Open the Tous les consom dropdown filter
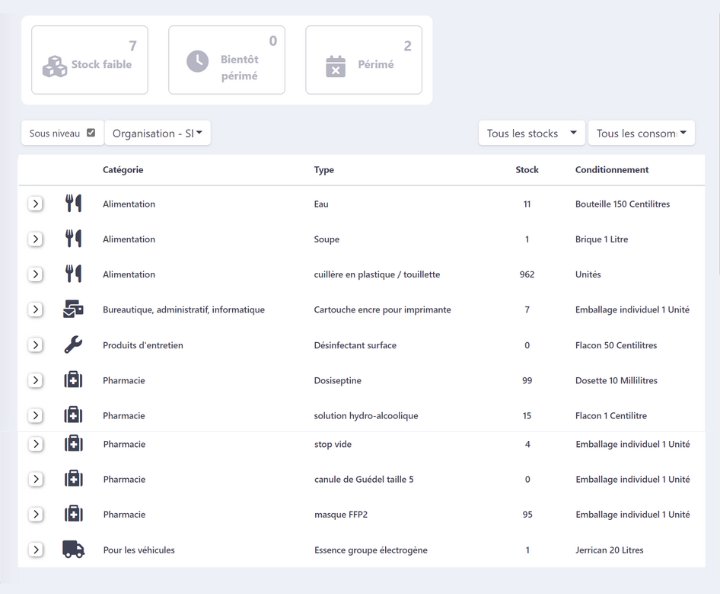 (x=641, y=133)
